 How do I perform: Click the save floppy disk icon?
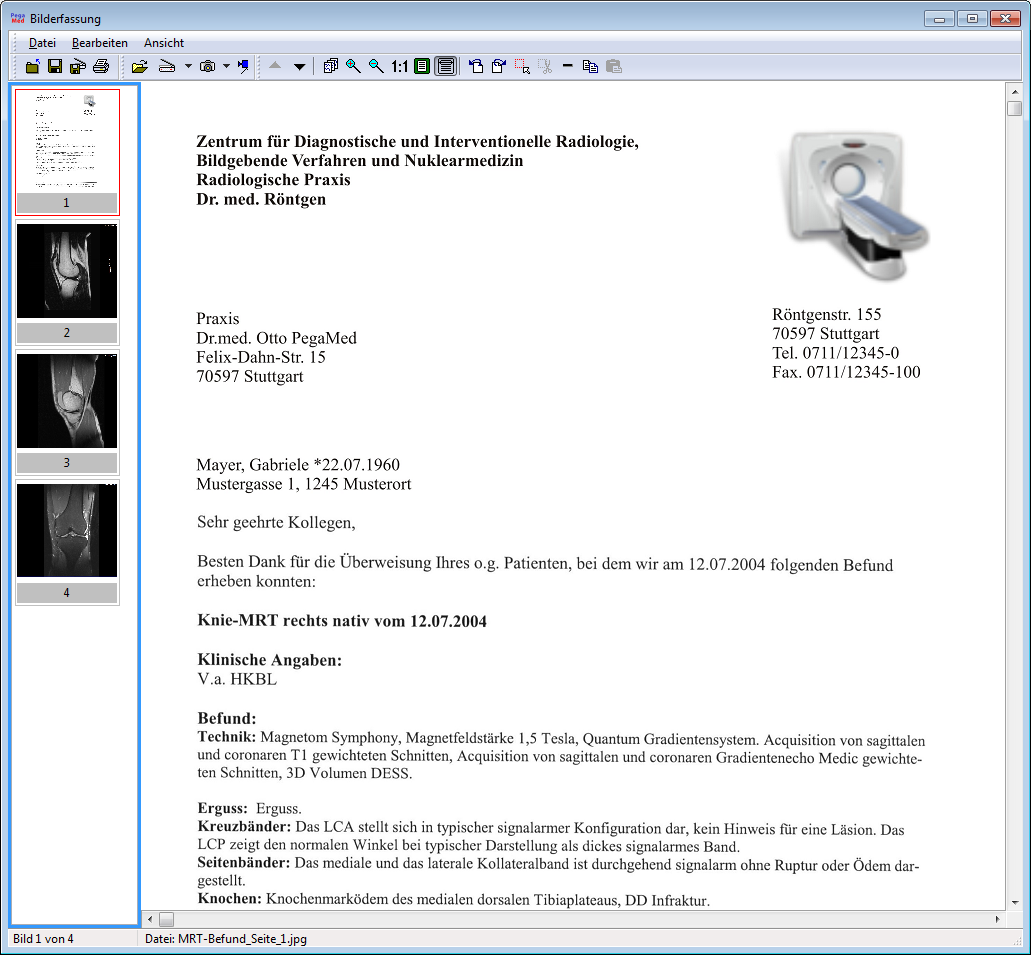coord(55,67)
